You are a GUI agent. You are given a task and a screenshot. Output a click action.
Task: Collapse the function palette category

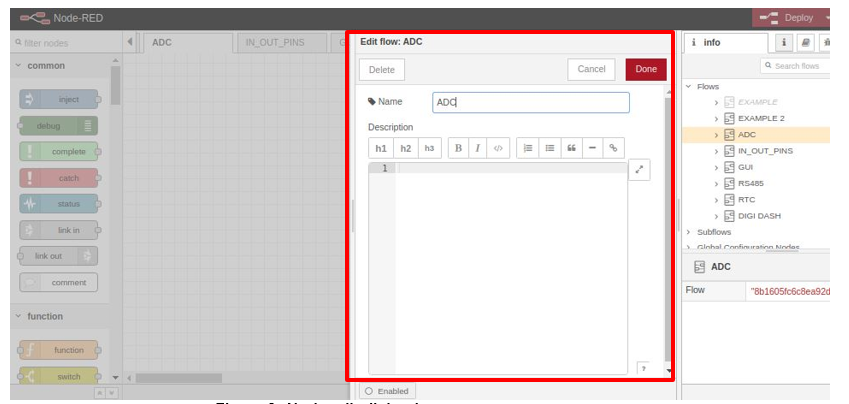(18, 317)
